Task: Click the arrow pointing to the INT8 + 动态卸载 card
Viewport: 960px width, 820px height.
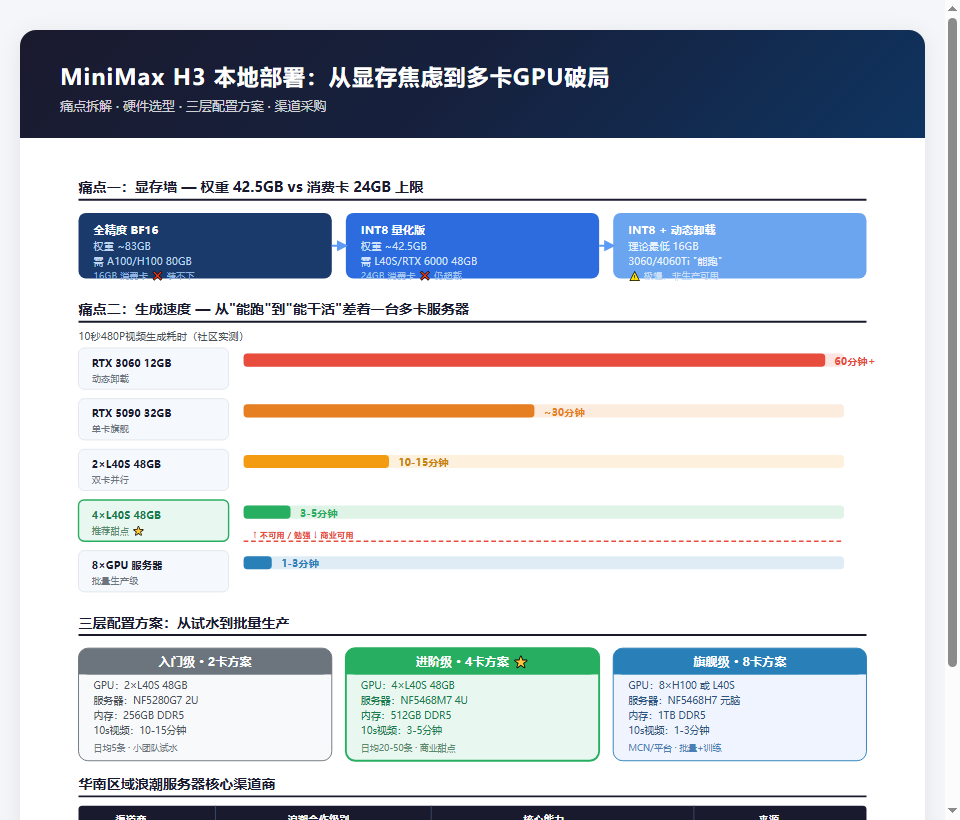Action: (606, 246)
